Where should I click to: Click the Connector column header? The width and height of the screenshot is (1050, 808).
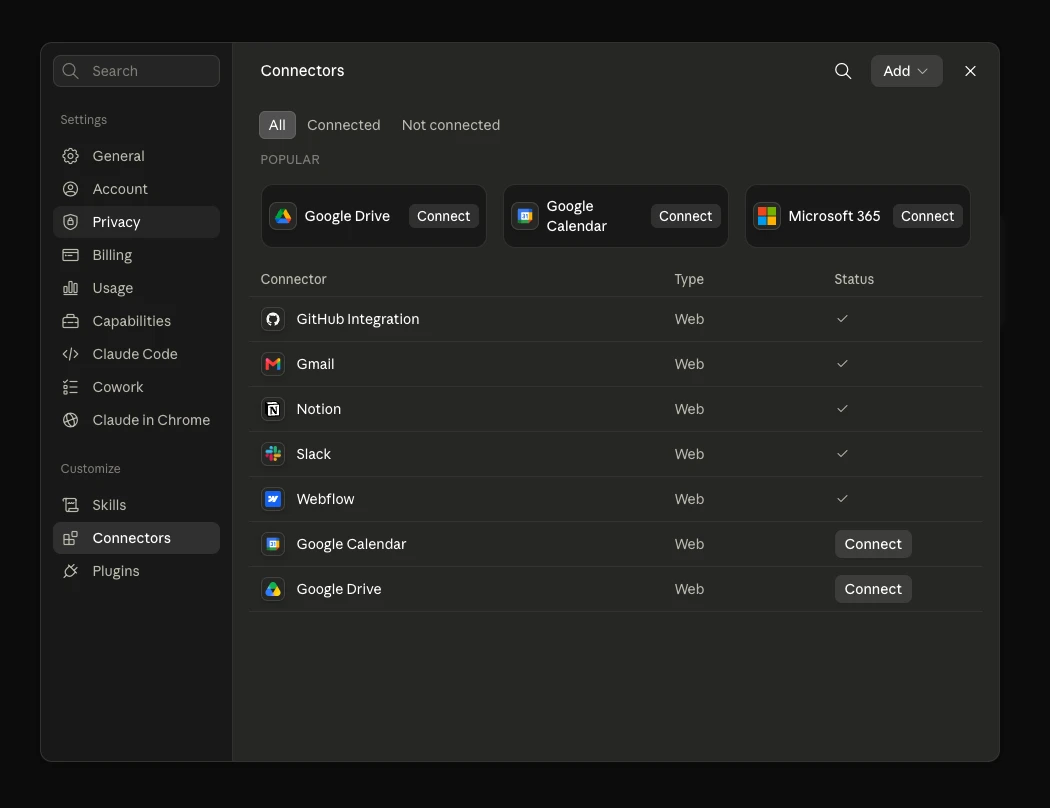coord(293,279)
